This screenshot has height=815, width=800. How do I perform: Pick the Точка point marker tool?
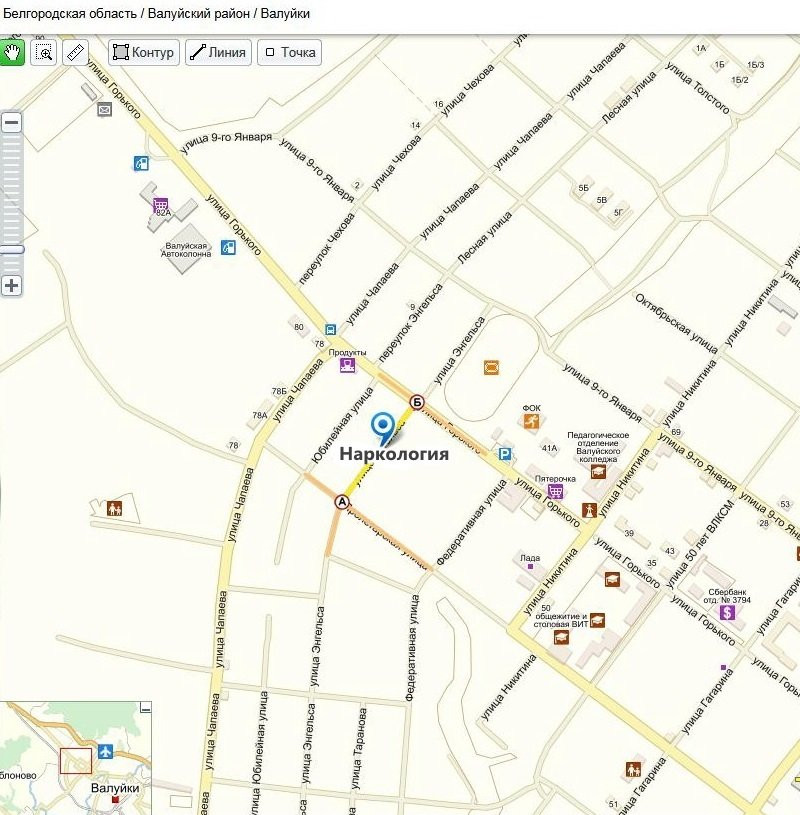click(x=289, y=52)
